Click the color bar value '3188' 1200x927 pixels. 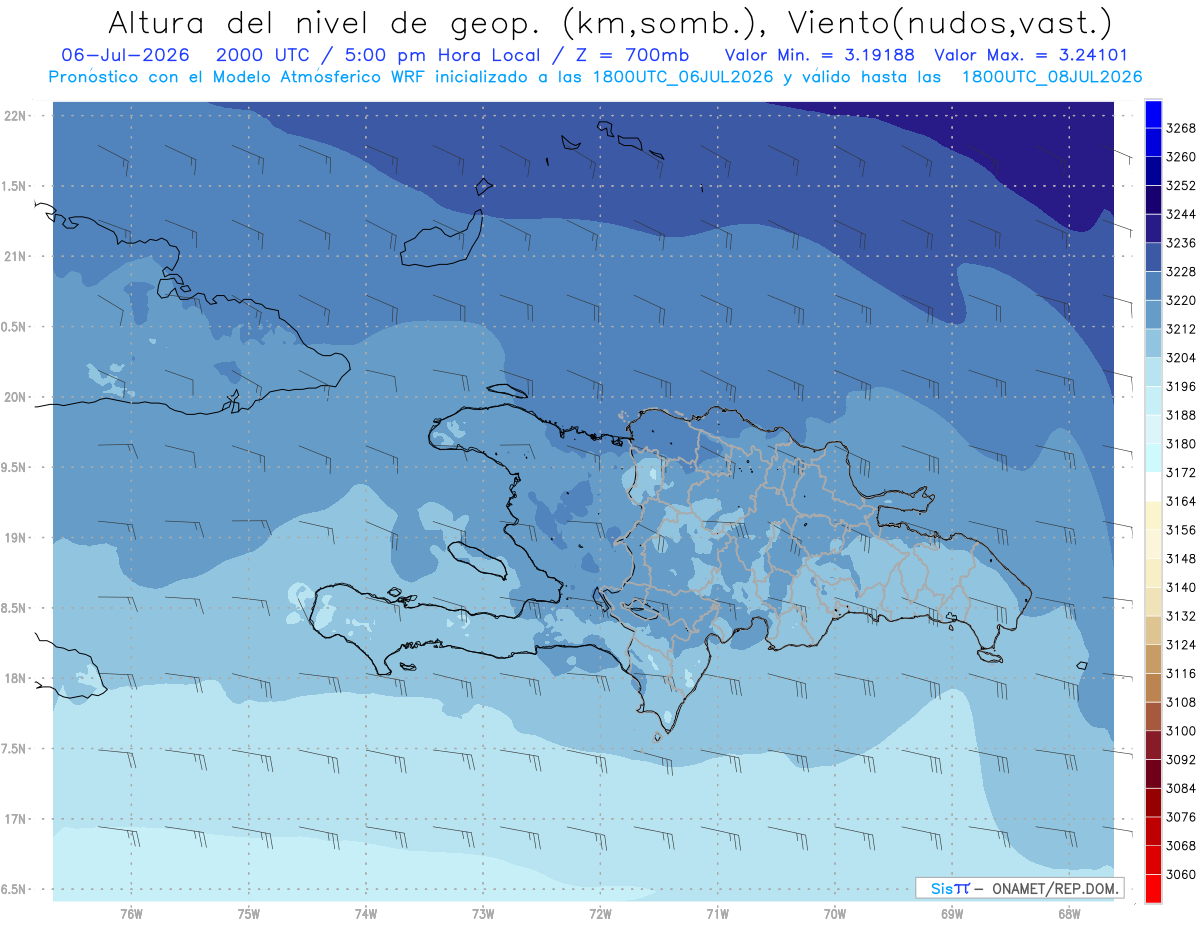pos(1181,415)
